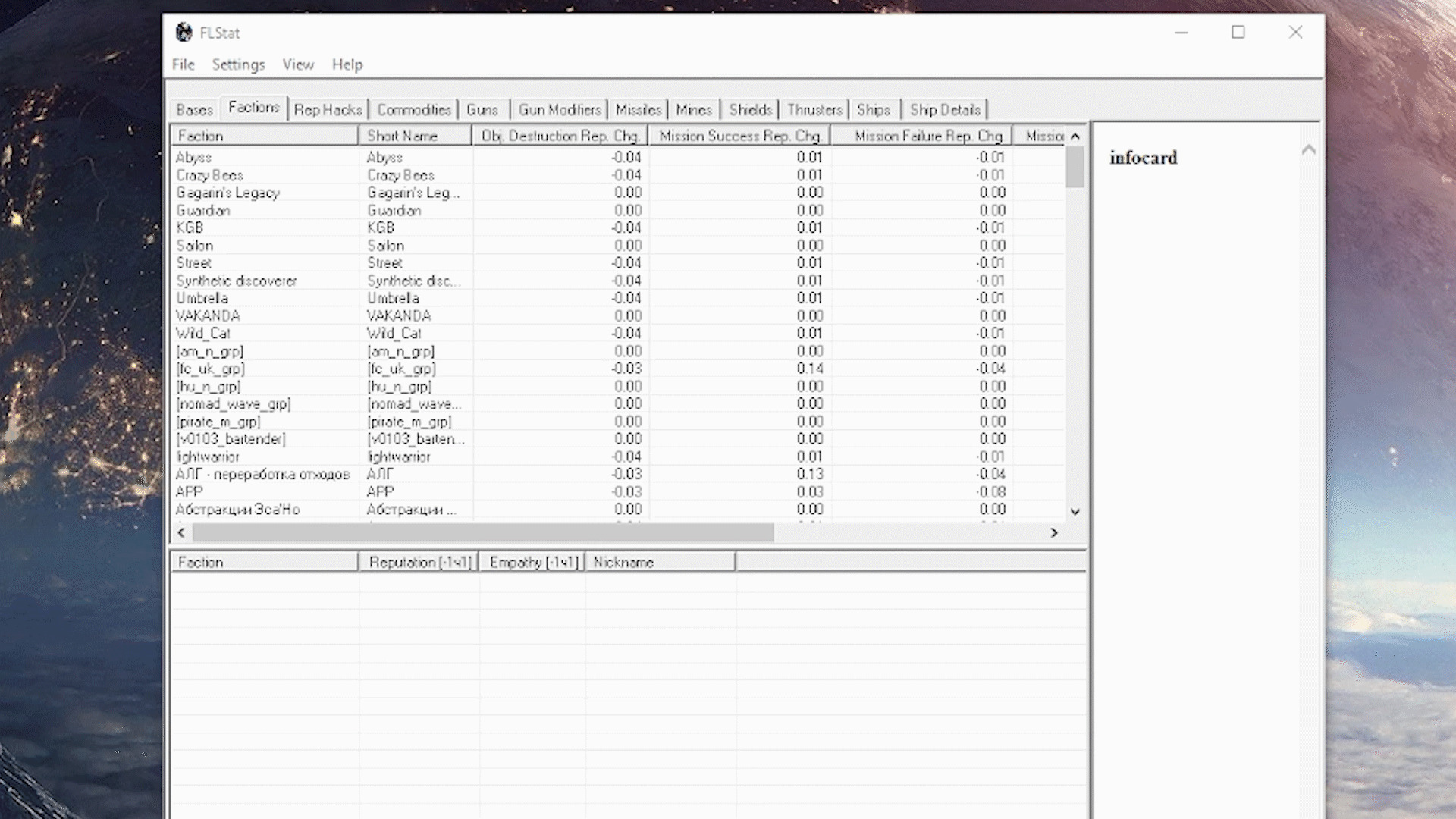Select the VAKANDA faction row
Screen dimensions: 1456x819
coord(618,315)
